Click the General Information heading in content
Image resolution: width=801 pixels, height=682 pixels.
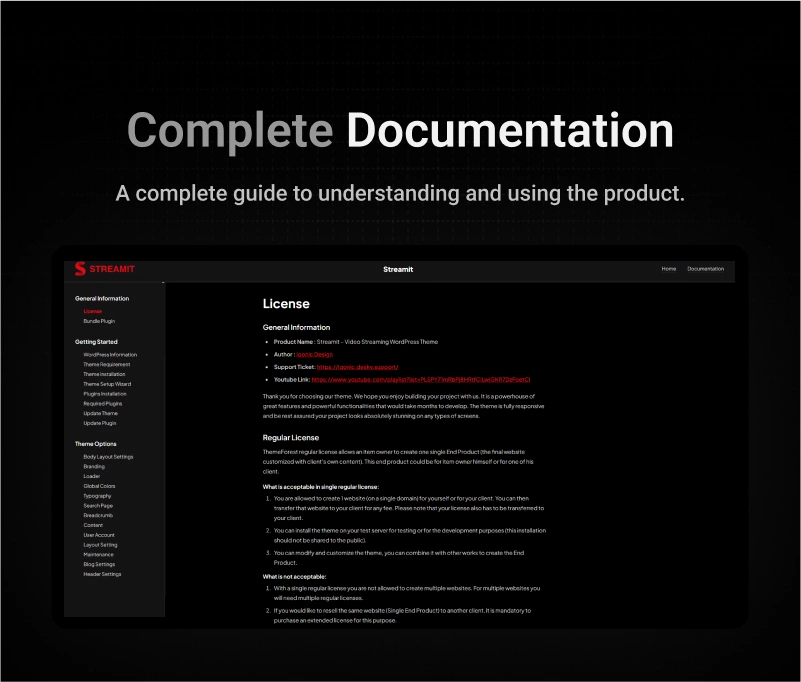[x=296, y=327]
